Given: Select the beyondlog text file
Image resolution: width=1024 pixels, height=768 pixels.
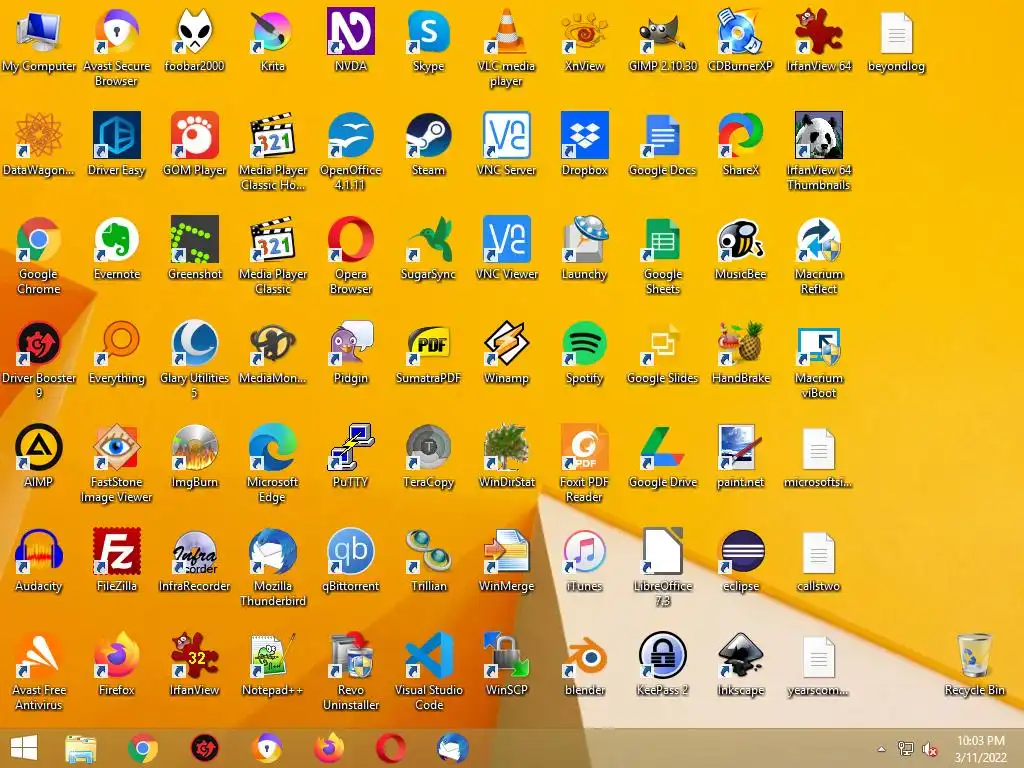Looking at the screenshot, I should pos(896,33).
